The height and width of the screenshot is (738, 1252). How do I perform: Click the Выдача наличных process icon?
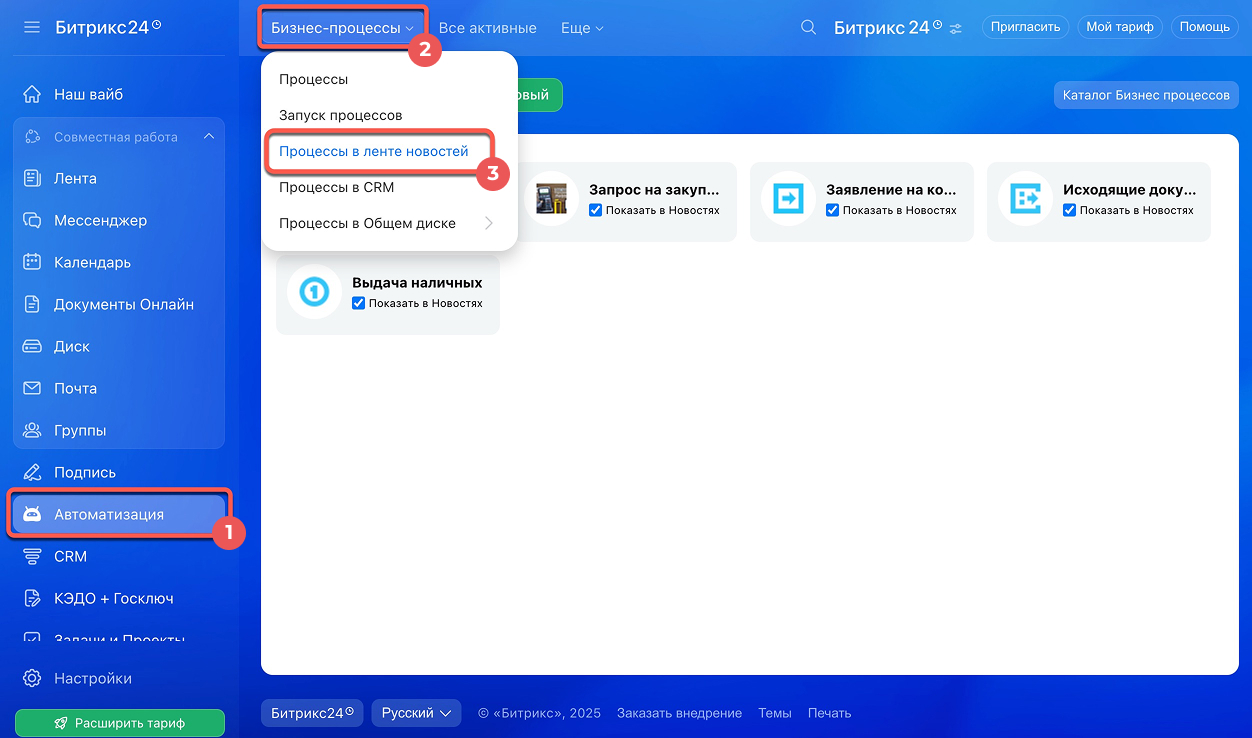click(x=315, y=292)
